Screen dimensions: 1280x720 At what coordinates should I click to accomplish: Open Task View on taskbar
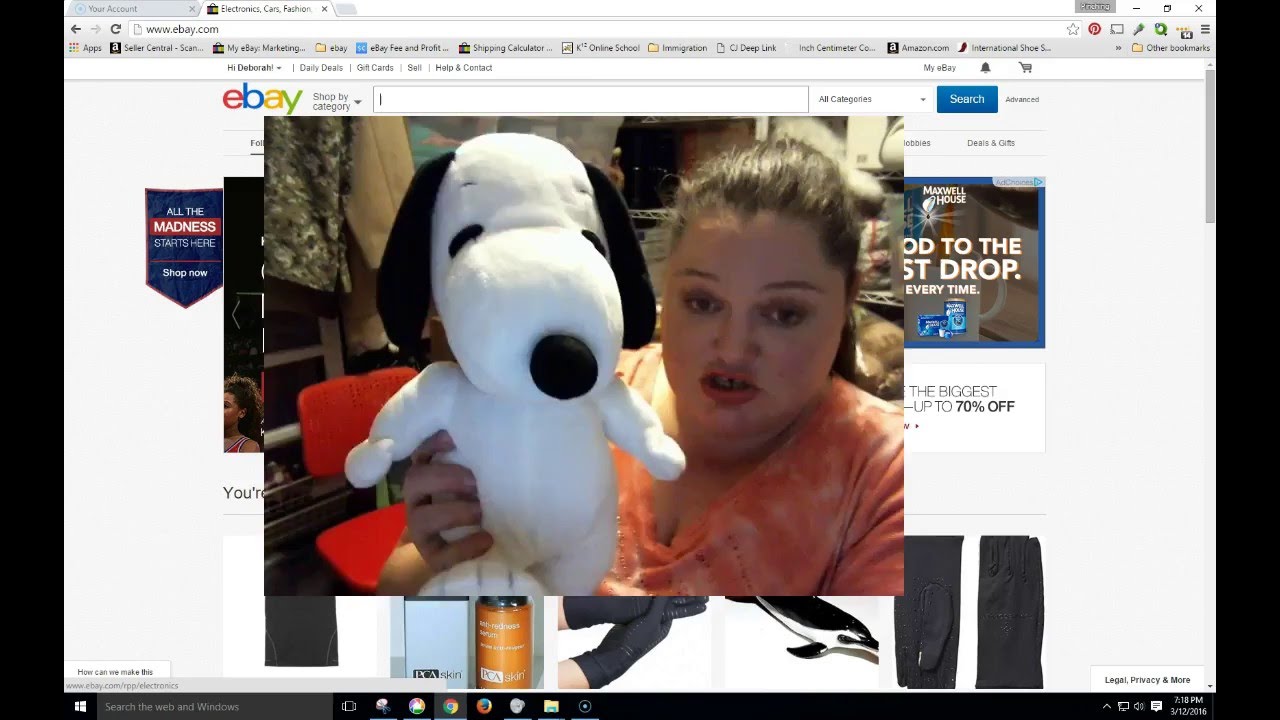[x=349, y=706]
